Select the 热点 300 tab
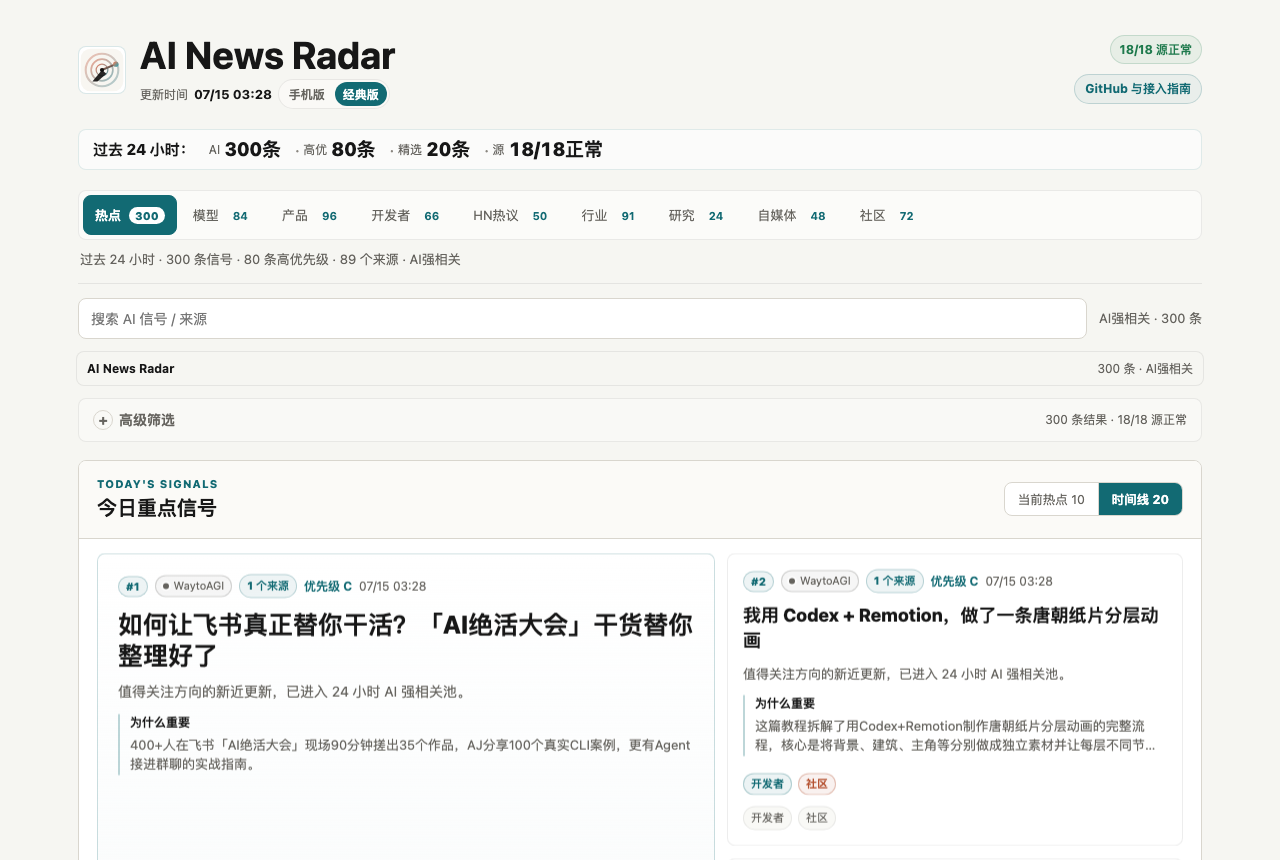Screen dimensions: 1280x860 [130, 215]
